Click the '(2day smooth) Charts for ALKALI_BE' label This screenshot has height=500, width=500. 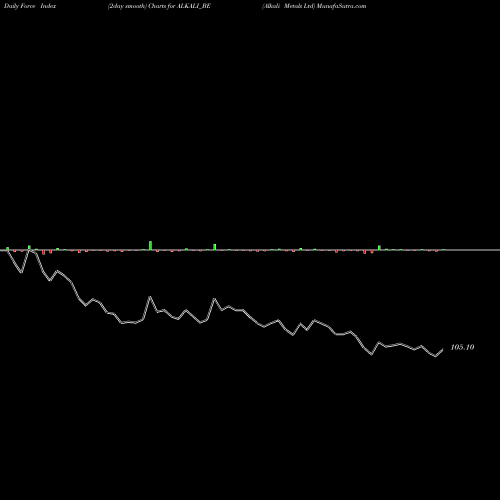point(159,6)
